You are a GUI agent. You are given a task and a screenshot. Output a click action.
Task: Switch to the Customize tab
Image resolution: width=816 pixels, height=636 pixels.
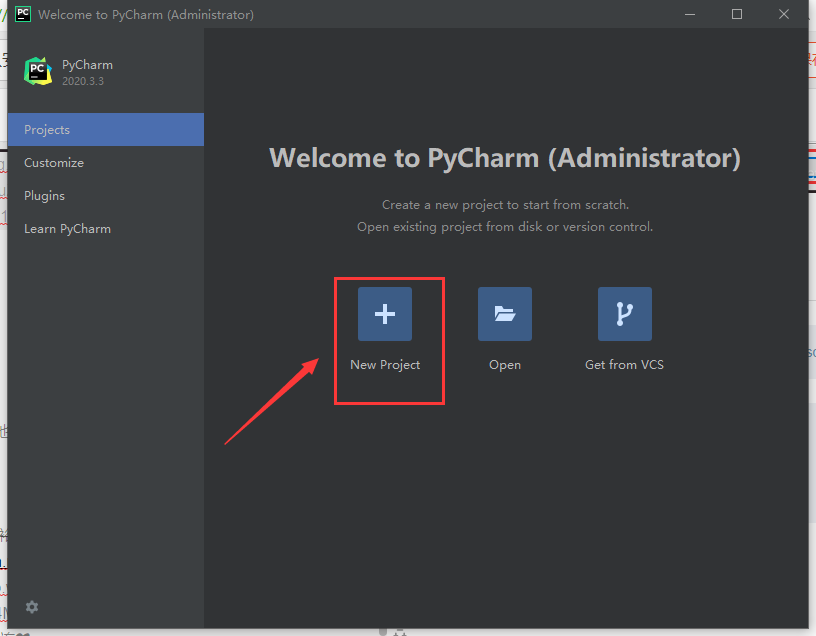click(106, 163)
